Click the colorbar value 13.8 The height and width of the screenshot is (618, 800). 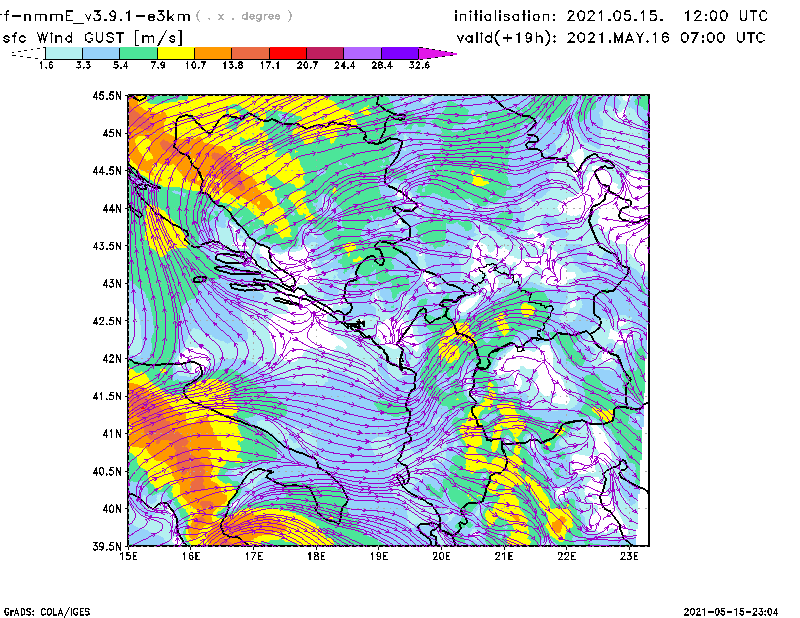[233, 65]
